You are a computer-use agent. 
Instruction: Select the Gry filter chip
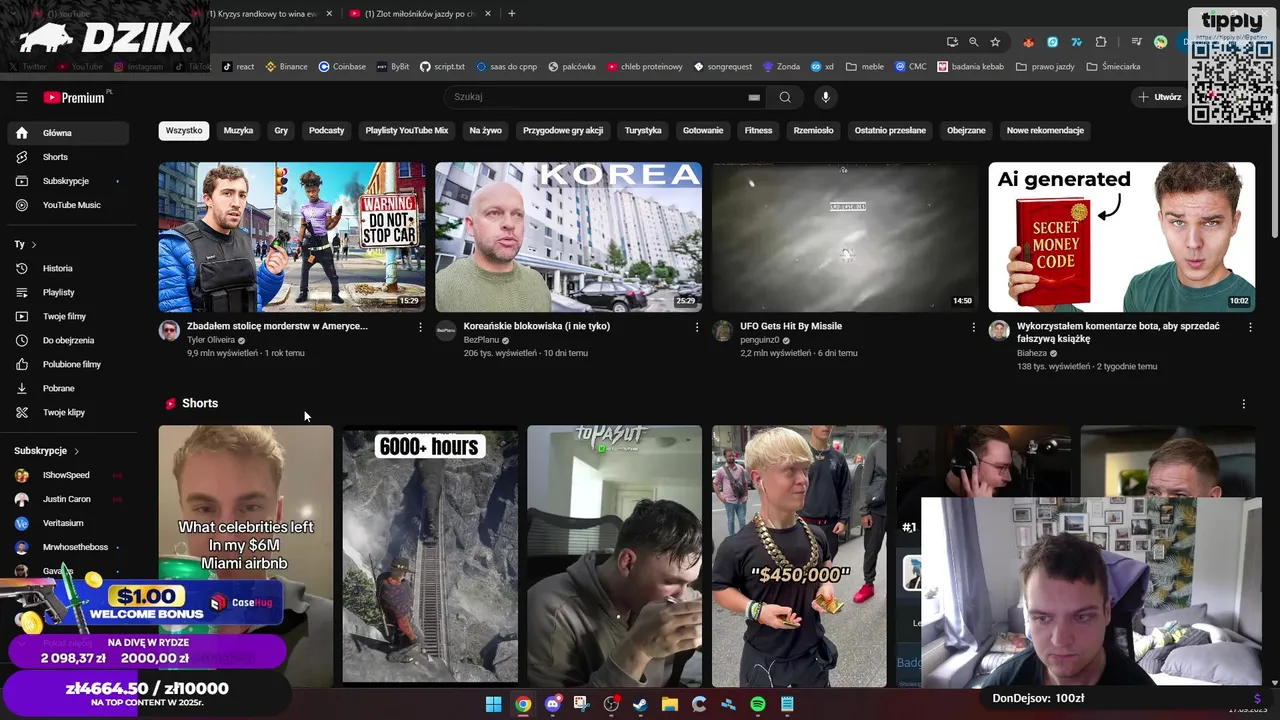tap(281, 130)
